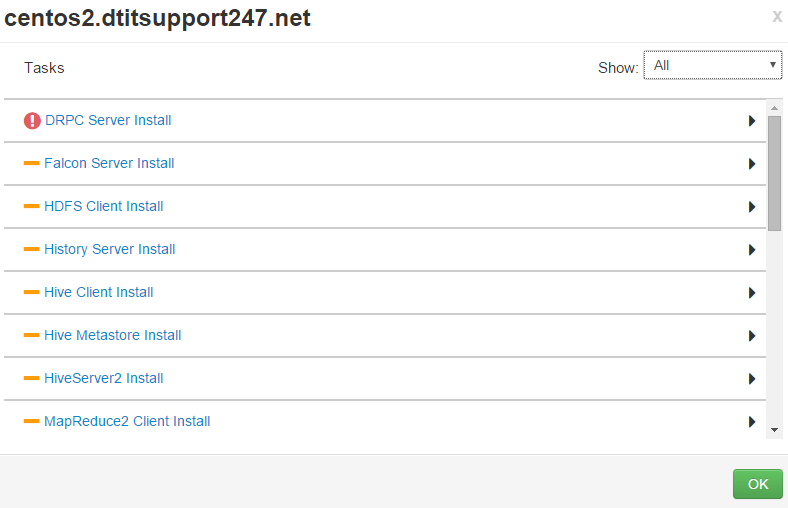Click the orange status icon beside MapReduce2 Client Install

(31, 421)
